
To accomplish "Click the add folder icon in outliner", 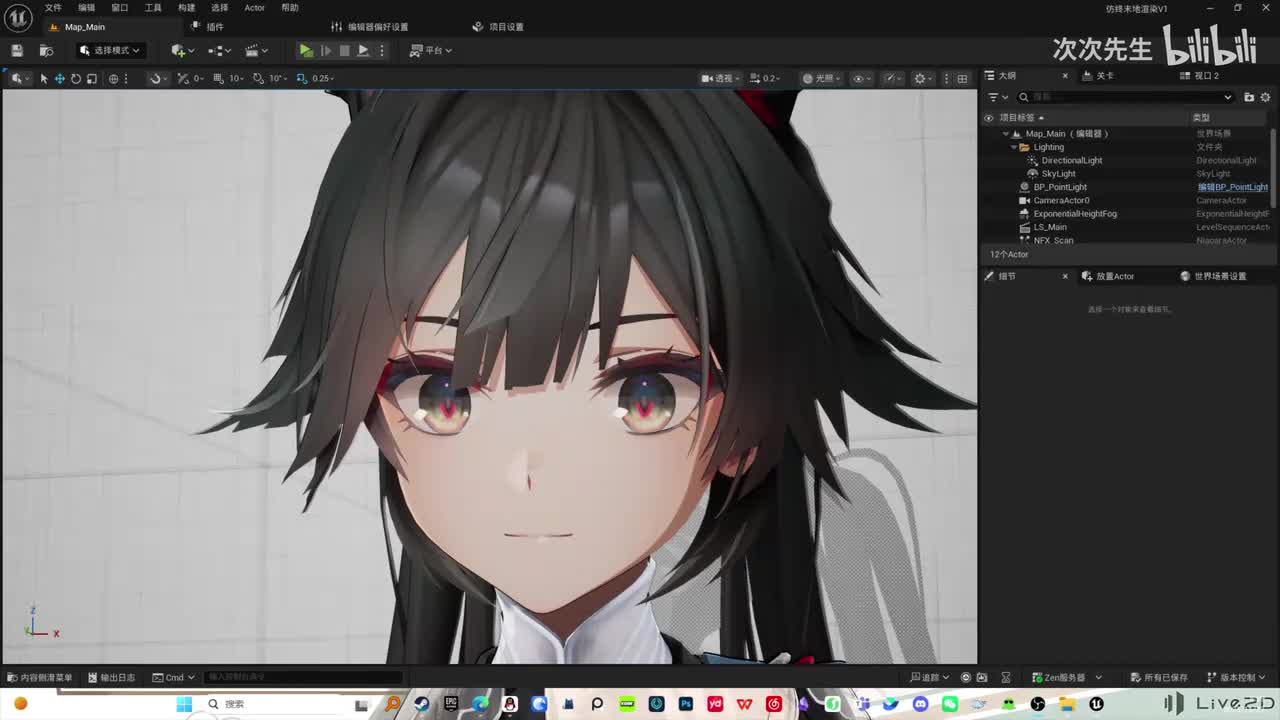I will point(1249,97).
